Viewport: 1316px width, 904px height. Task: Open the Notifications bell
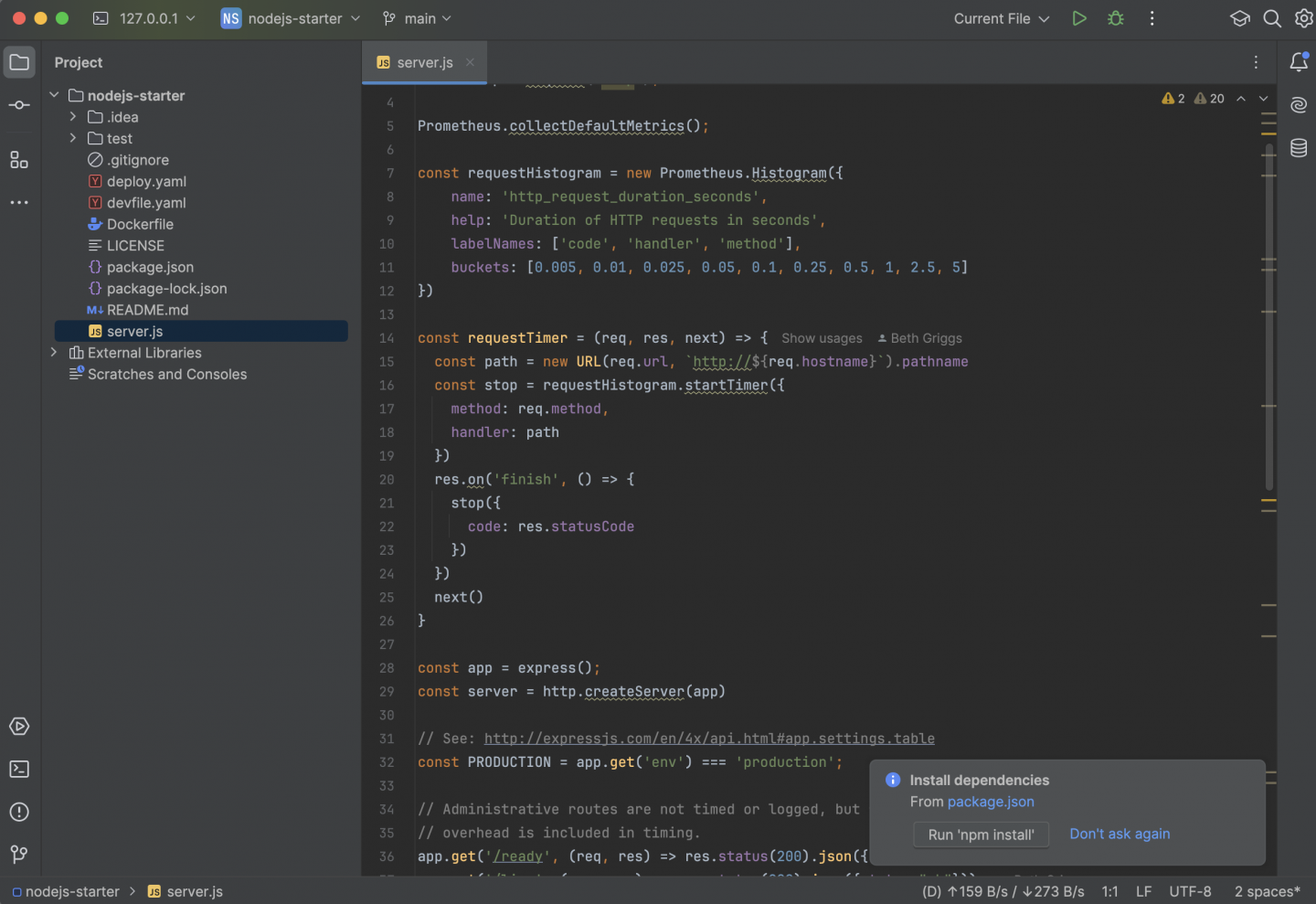(x=1299, y=62)
